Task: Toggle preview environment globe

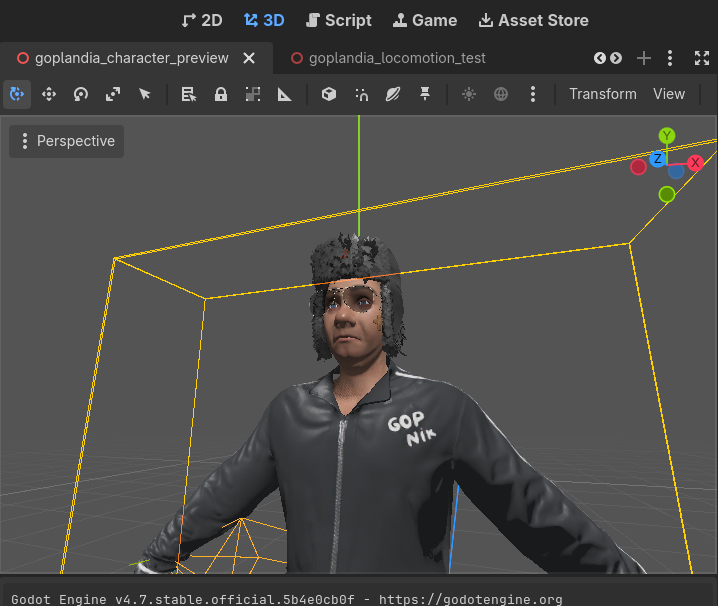Action: pos(501,94)
